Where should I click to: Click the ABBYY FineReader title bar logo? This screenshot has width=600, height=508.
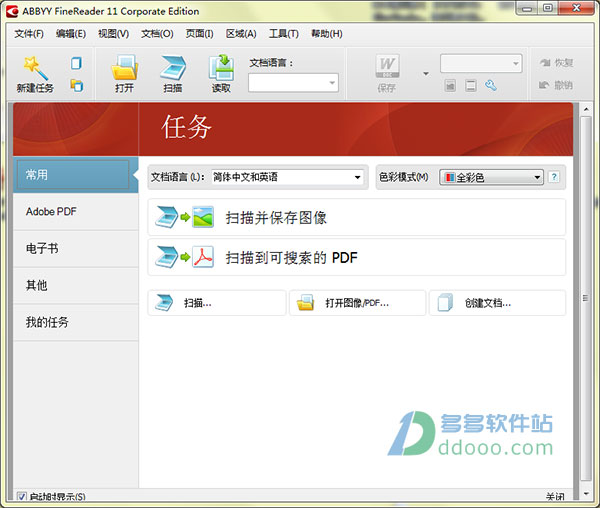coord(12,11)
